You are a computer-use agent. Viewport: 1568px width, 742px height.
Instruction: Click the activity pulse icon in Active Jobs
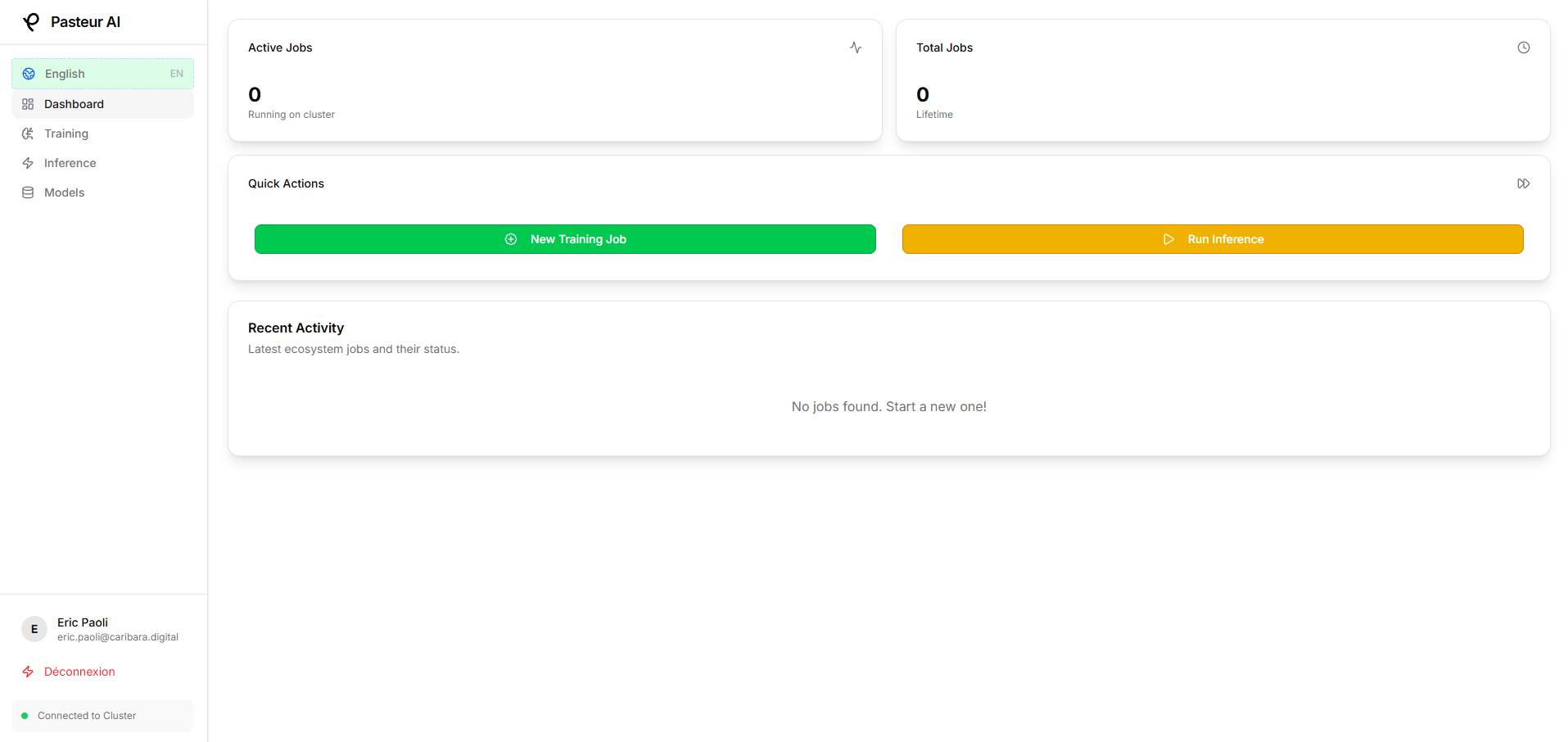point(856,48)
